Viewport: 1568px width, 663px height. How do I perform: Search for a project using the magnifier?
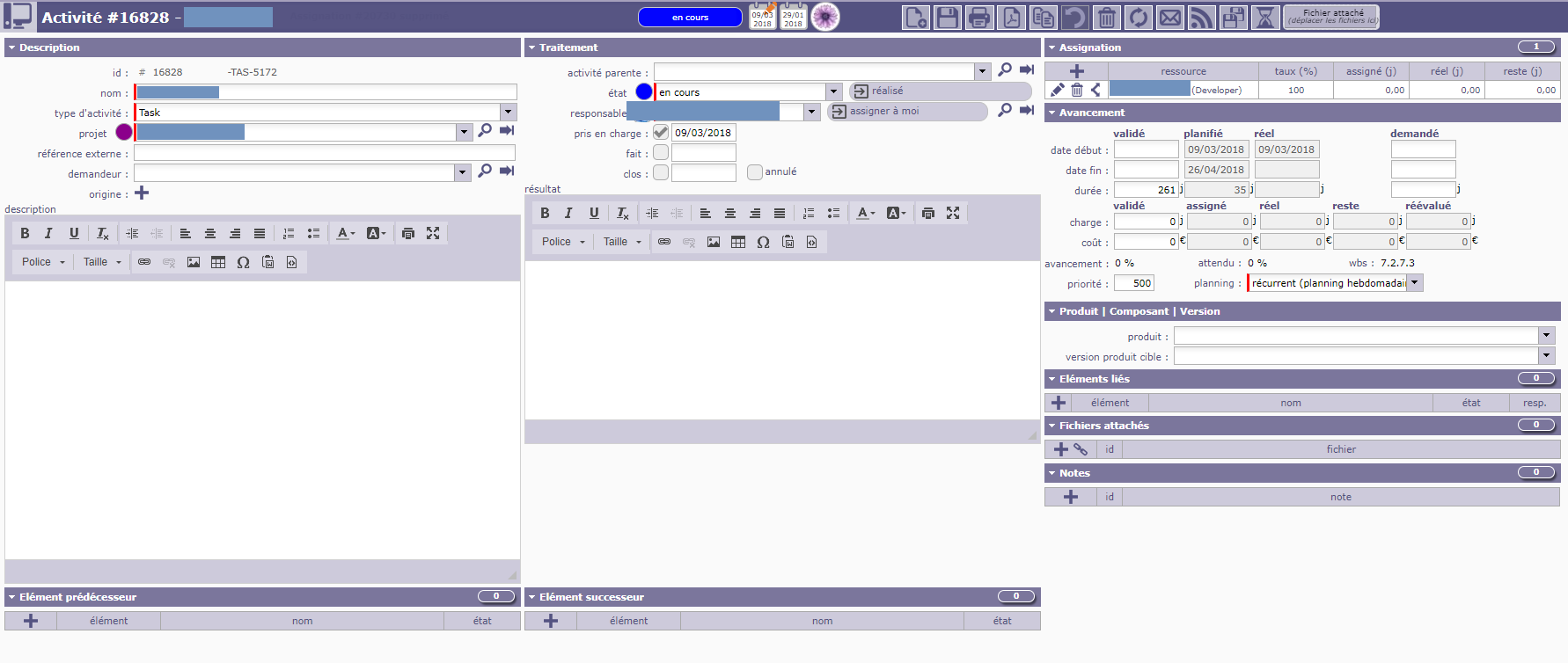[x=484, y=131]
